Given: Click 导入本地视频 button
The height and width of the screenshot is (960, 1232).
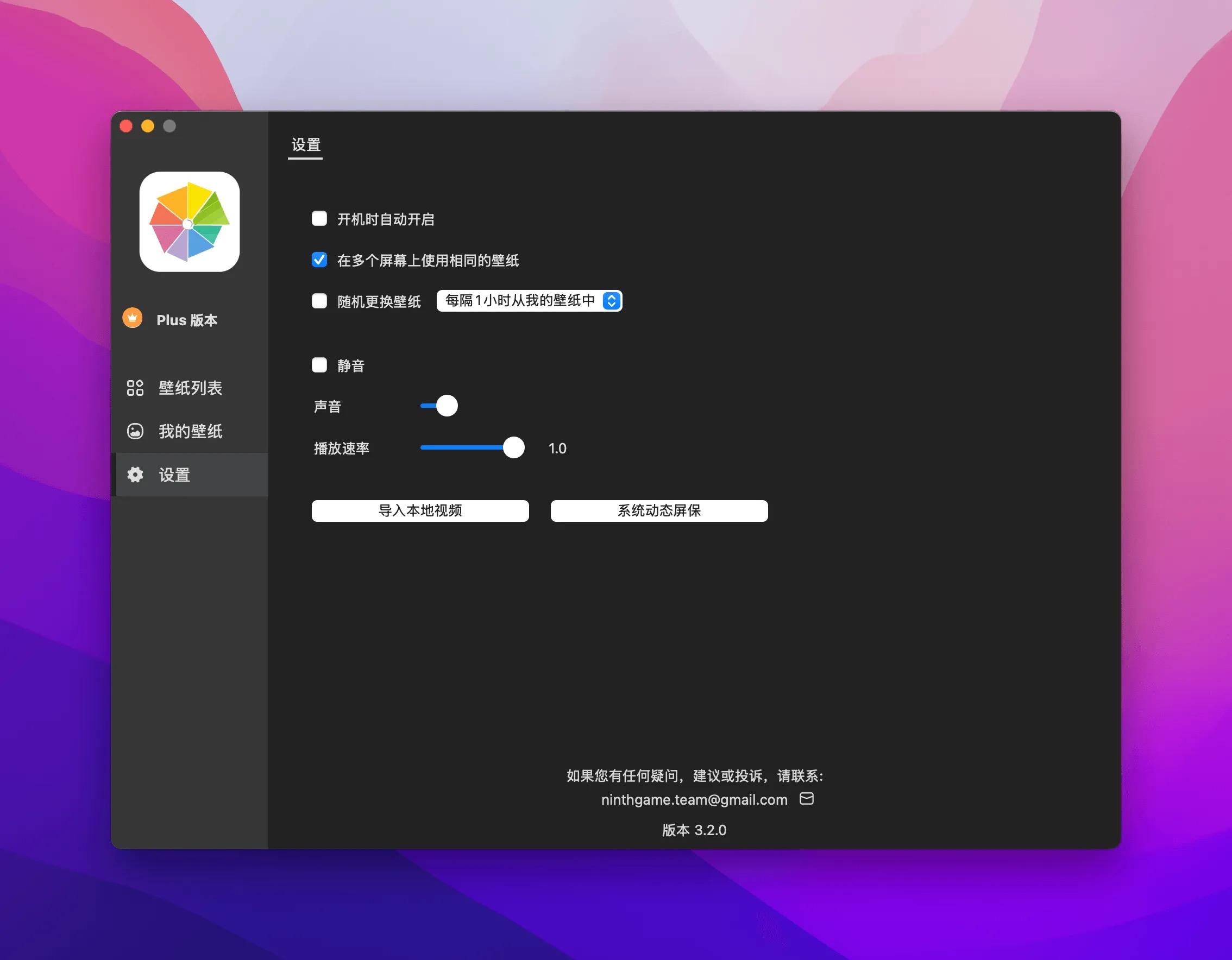Looking at the screenshot, I should click(x=420, y=511).
